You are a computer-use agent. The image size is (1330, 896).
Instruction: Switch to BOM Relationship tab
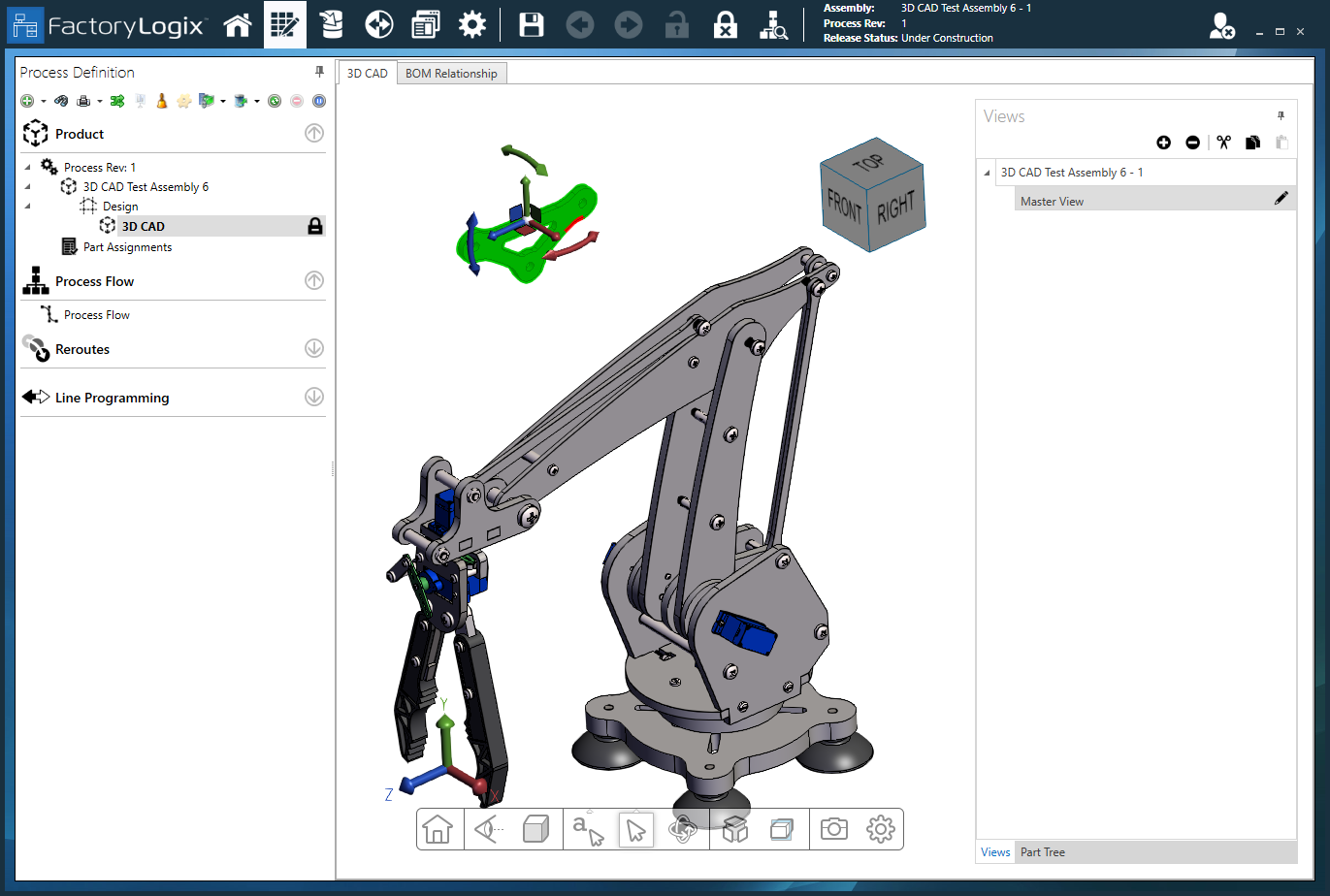click(451, 74)
